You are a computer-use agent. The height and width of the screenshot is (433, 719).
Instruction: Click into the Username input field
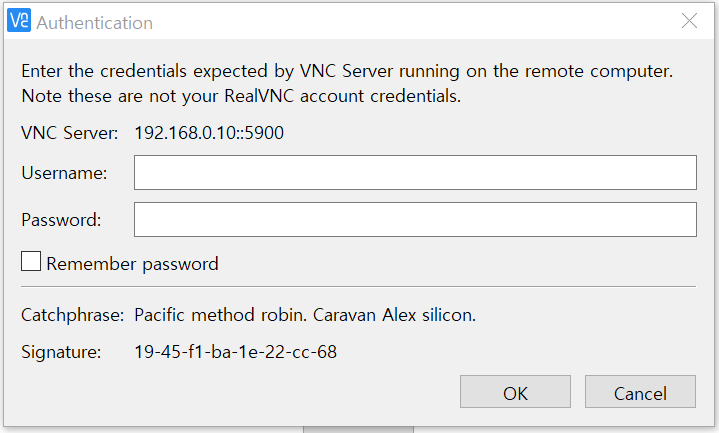(x=415, y=172)
